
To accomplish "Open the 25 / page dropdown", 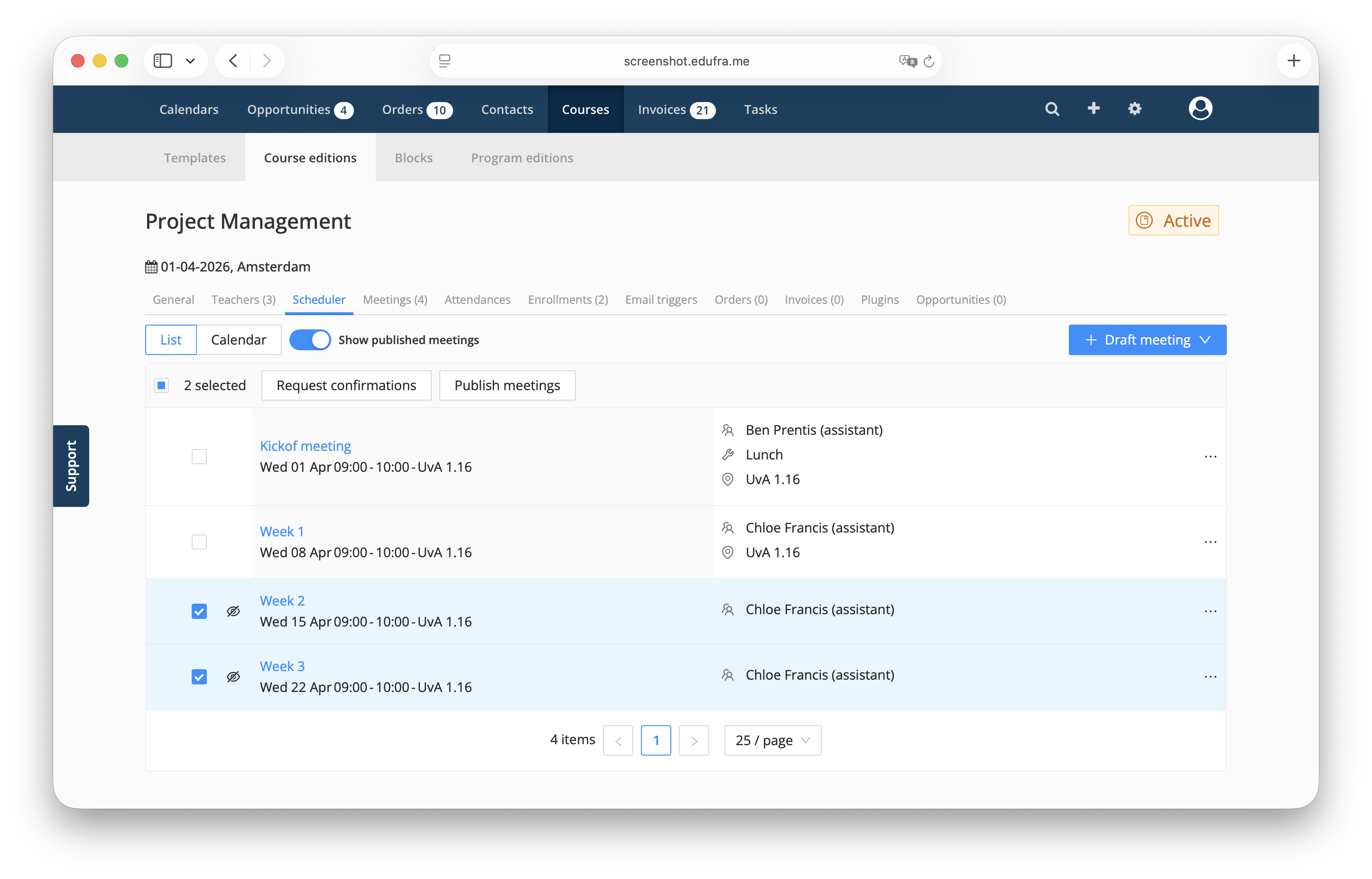I will click(772, 740).
